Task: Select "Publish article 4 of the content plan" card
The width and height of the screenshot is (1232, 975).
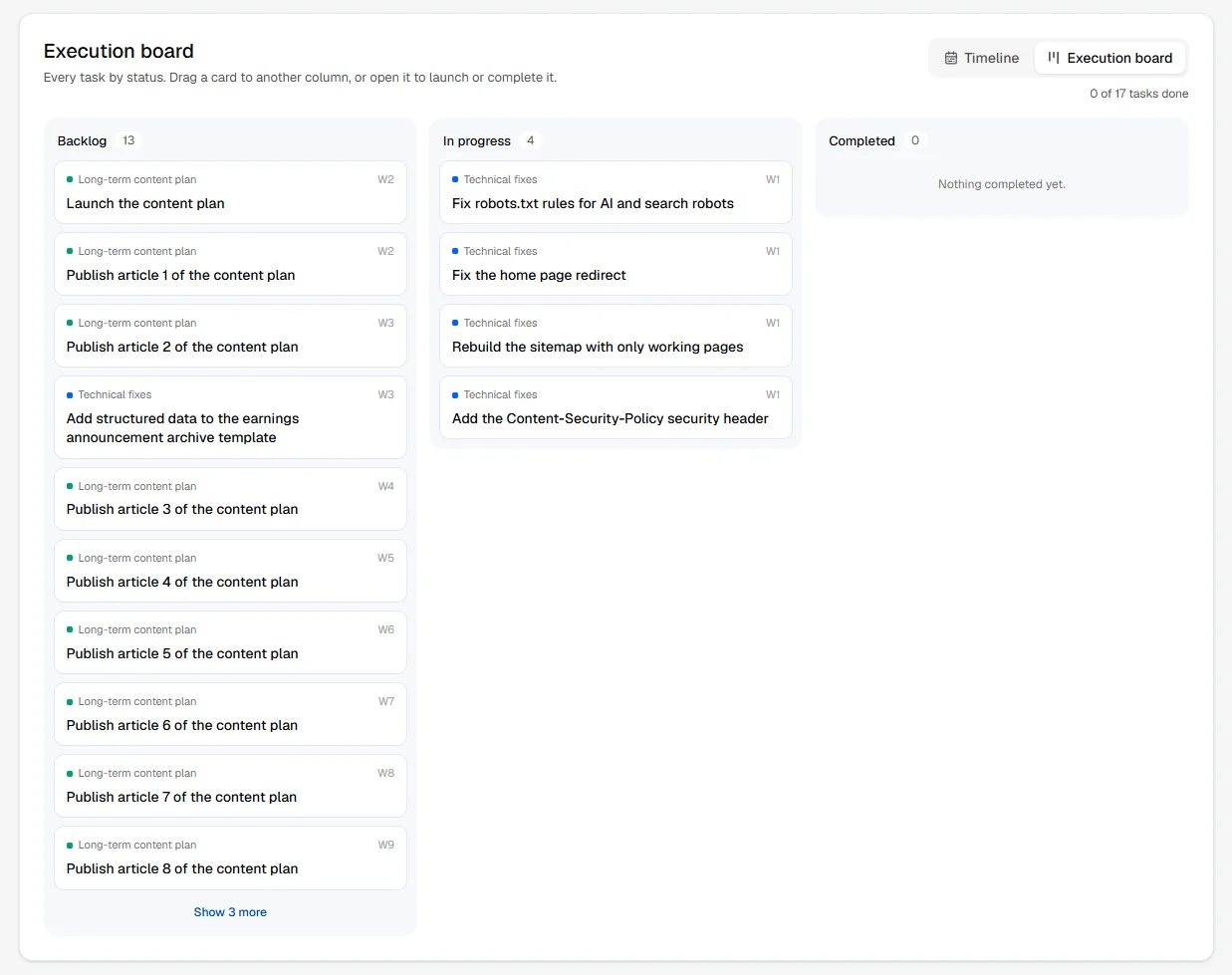Action: [x=230, y=571]
